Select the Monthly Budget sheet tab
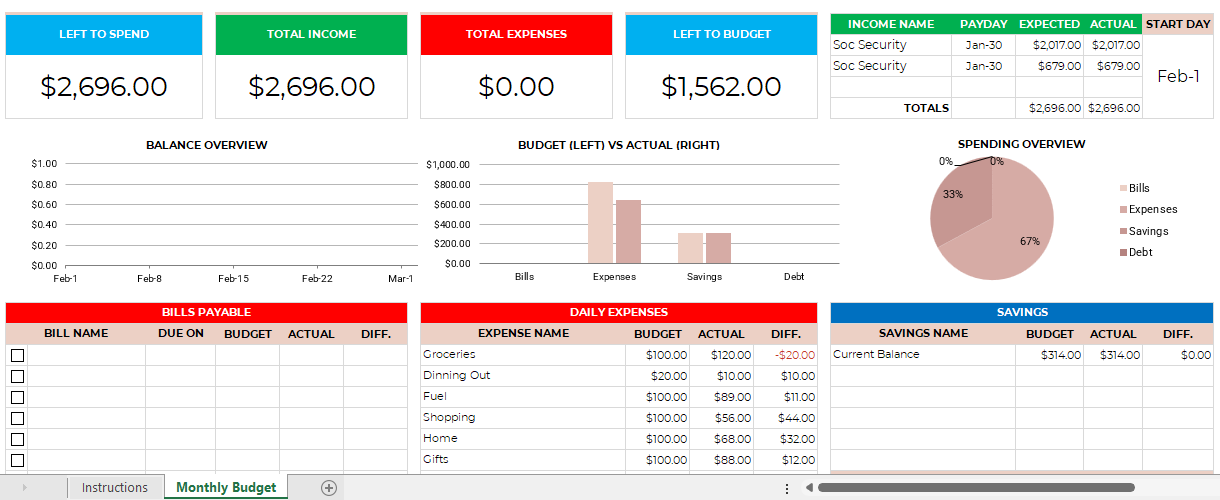Image resolution: width=1220 pixels, height=500 pixels. pos(226,488)
